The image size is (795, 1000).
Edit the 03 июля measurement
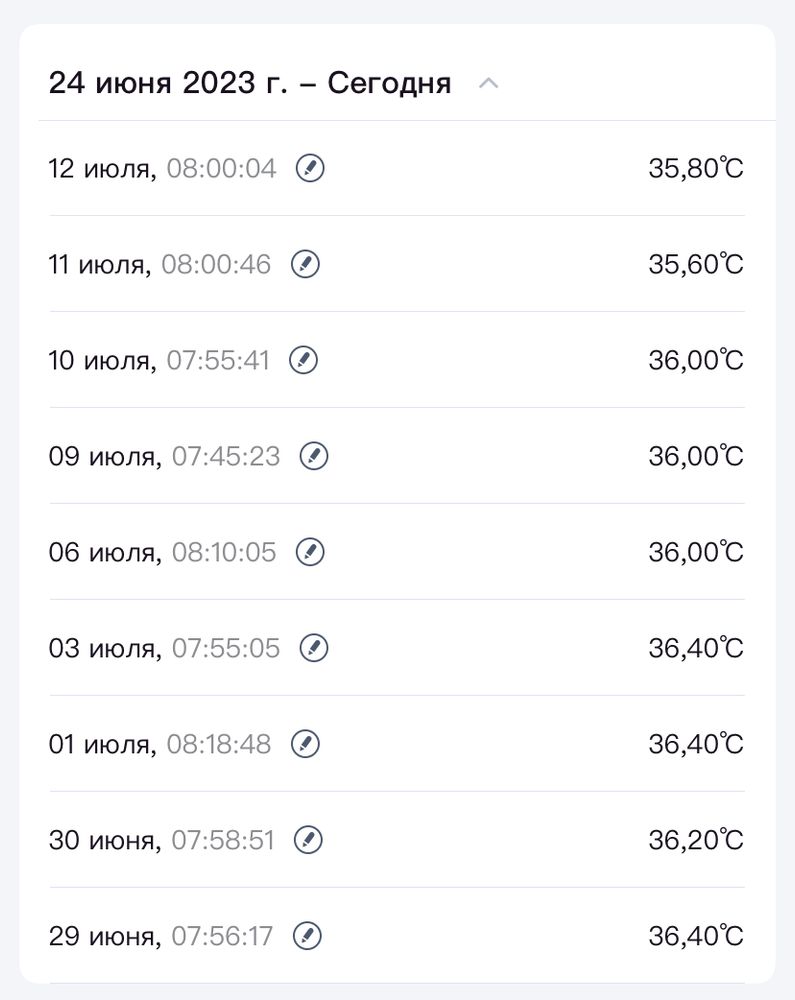coord(314,648)
